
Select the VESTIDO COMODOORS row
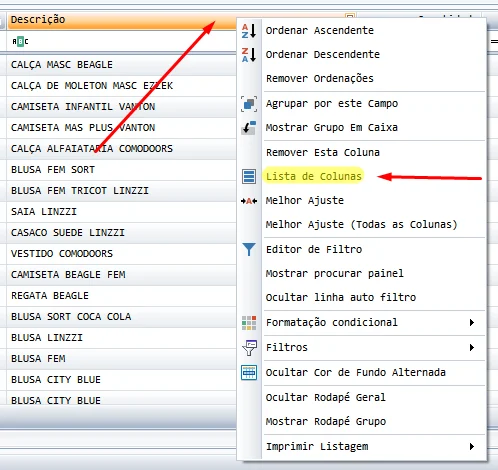pos(121,254)
